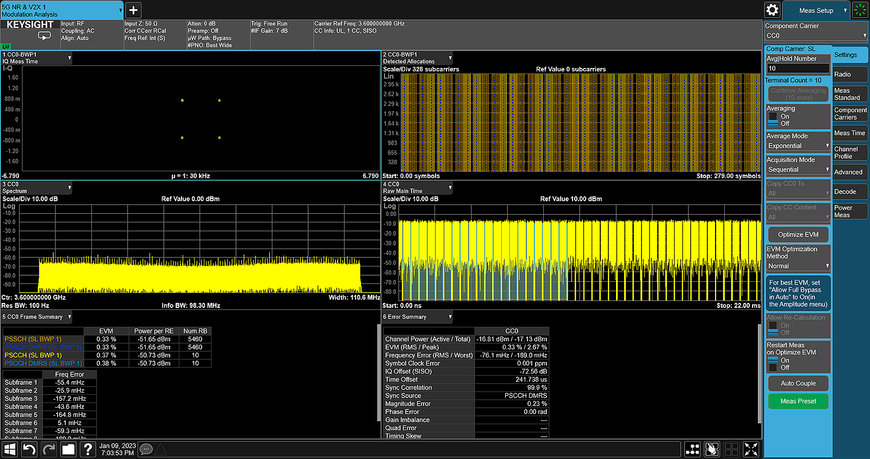Click the Error Summary vertical scrollbar

point(759,372)
